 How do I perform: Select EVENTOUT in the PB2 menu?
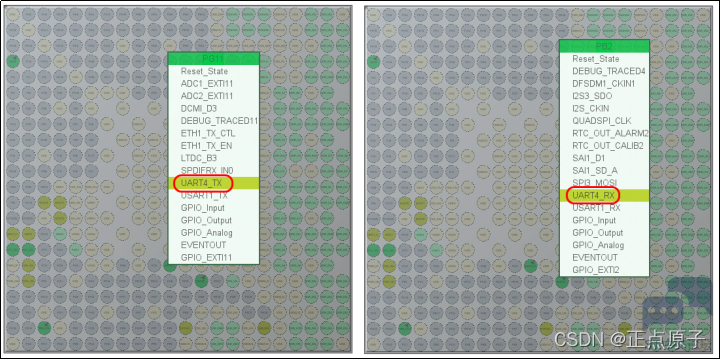click(604, 257)
